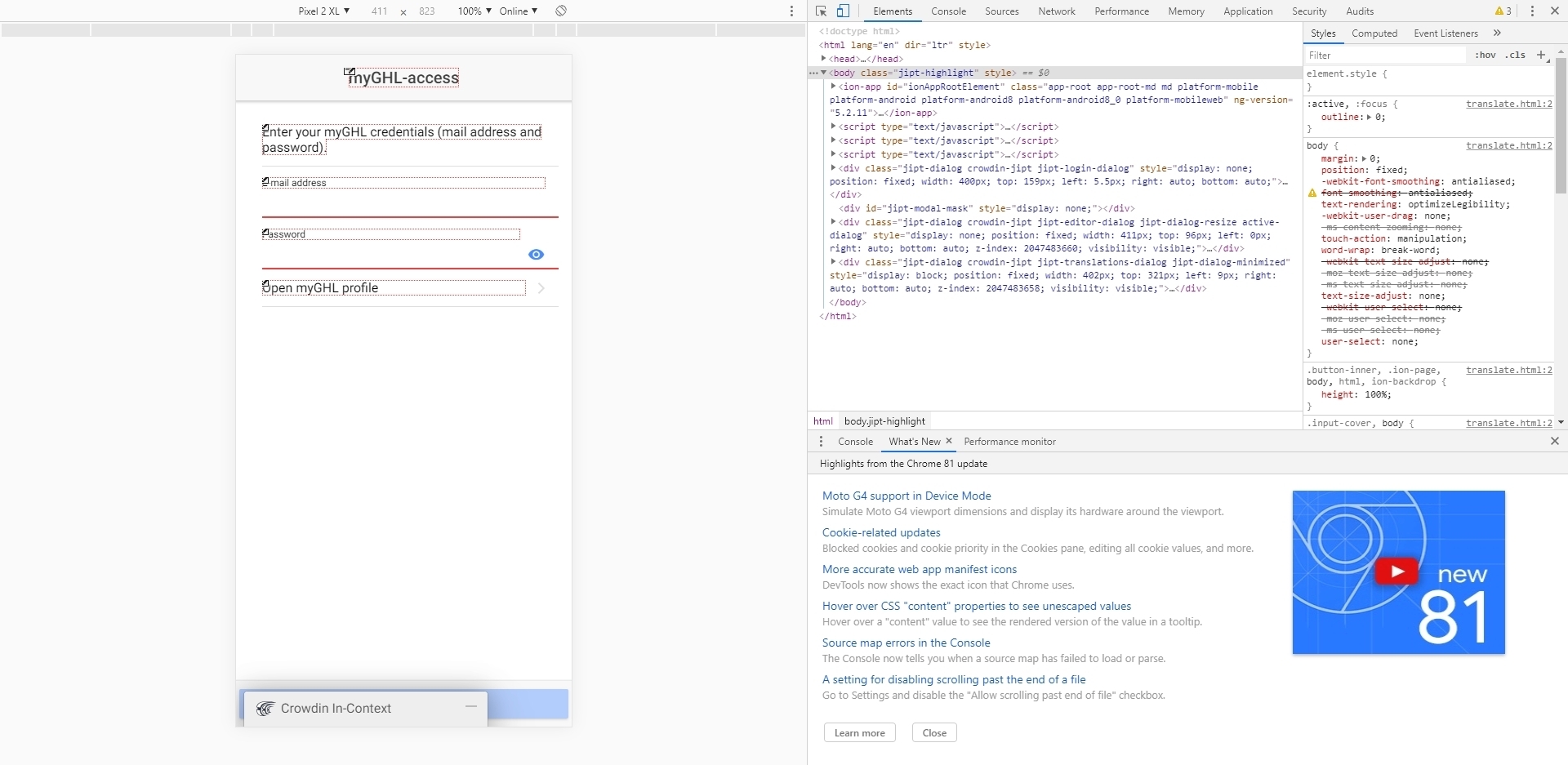Open device toolbar more options menu
1568x765 pixels.
(x=791, y=11)
